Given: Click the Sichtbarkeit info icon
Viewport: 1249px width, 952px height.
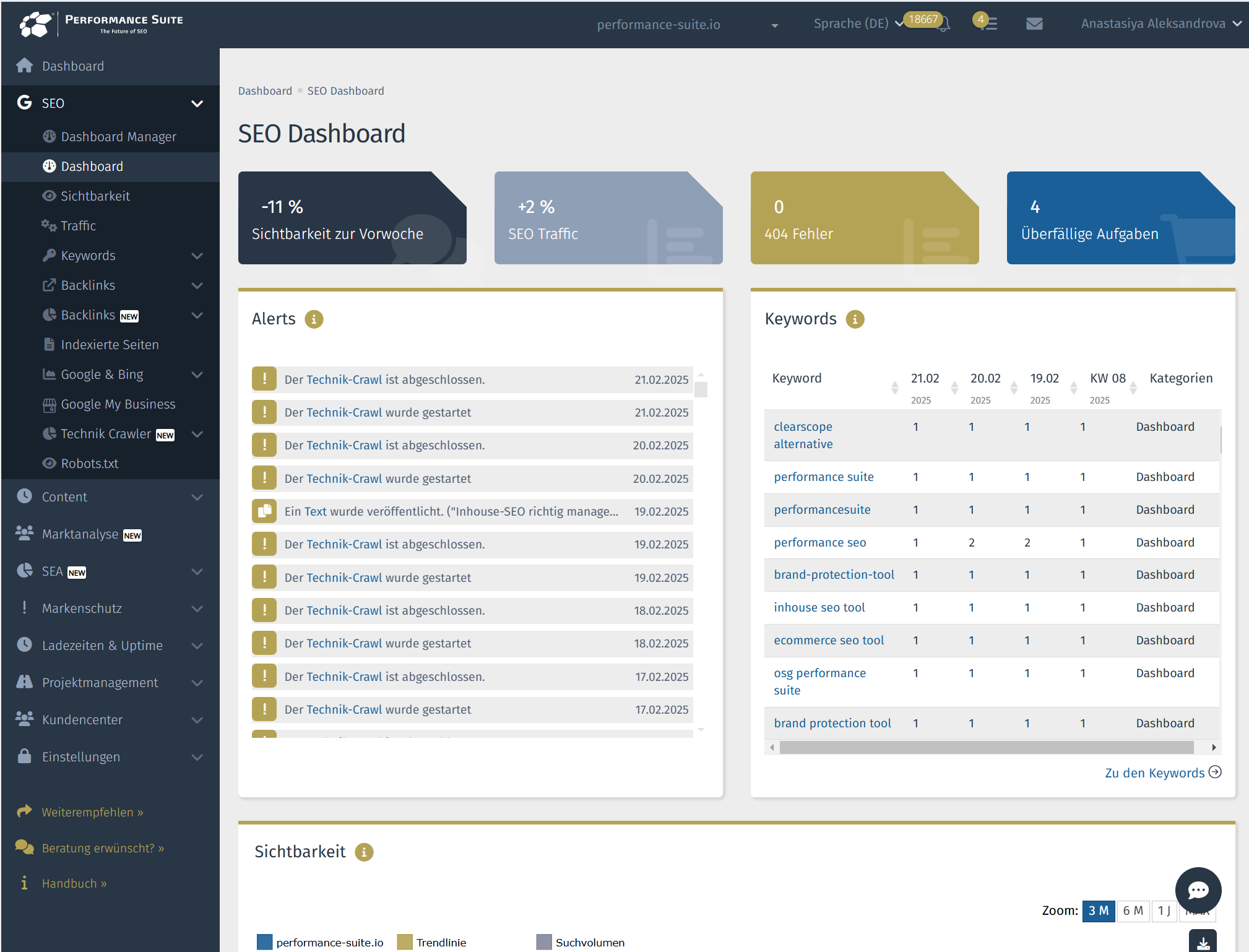Looking at the screenshot, I should point(364,852).
